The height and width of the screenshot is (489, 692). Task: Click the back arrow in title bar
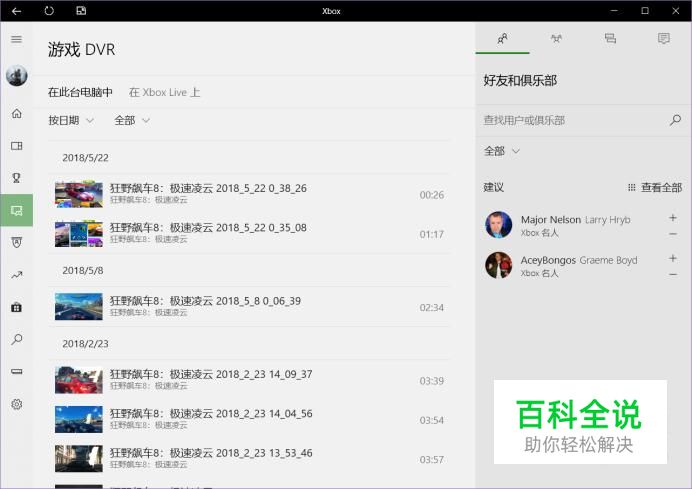coord(16,11)
